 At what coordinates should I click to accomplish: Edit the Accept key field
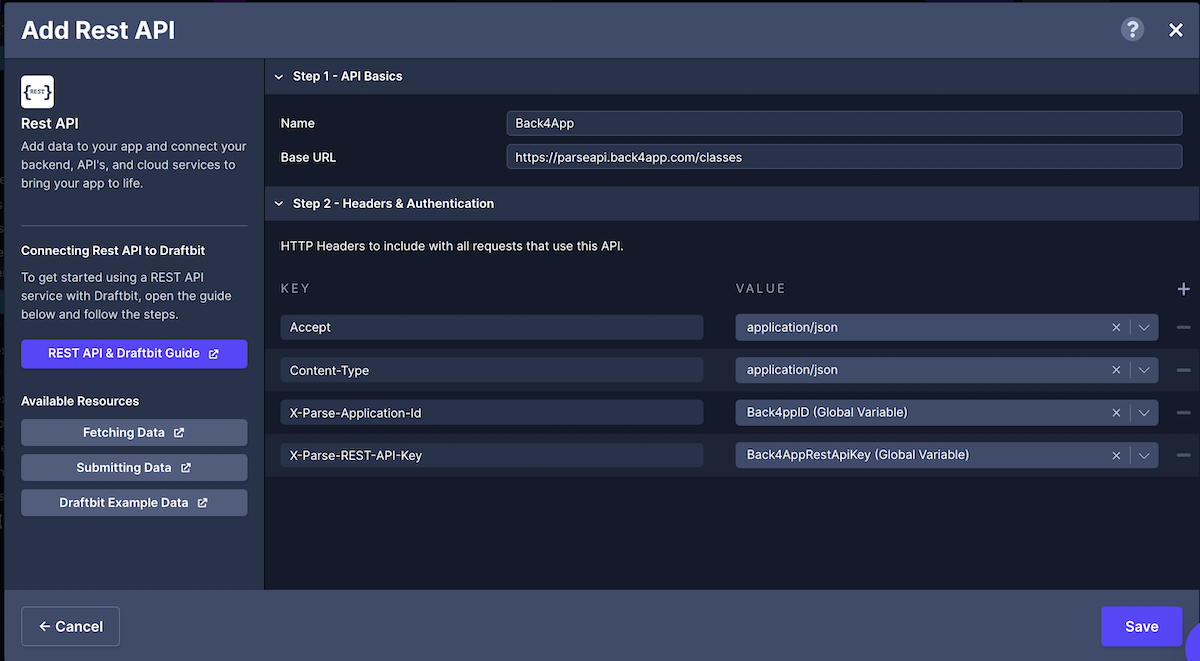[x=492, y=327]
